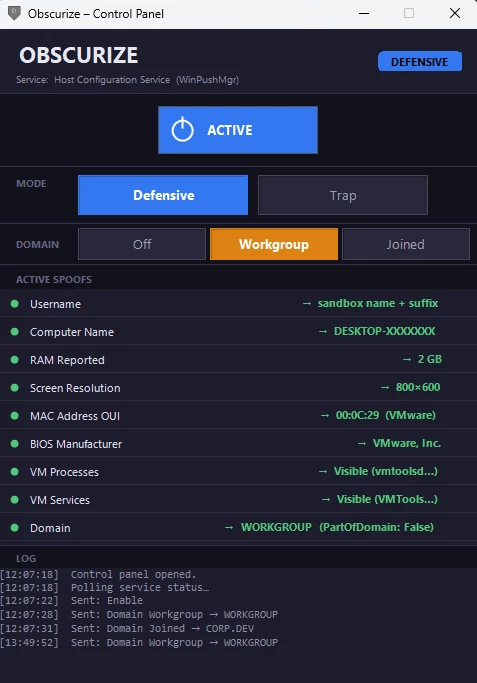The image size is (477, 683).
Task: Click the '00:0C:29 (VMware)' value
Action: [x=386, y=415]
